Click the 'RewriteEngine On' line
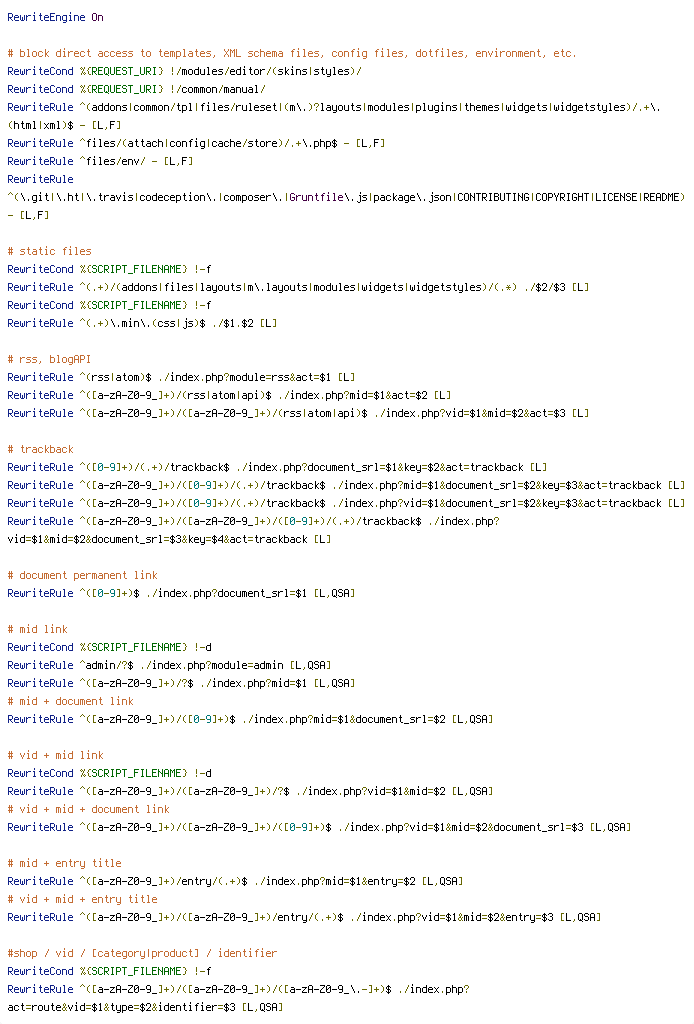The image size is (694, 1024). click(55, 18)
